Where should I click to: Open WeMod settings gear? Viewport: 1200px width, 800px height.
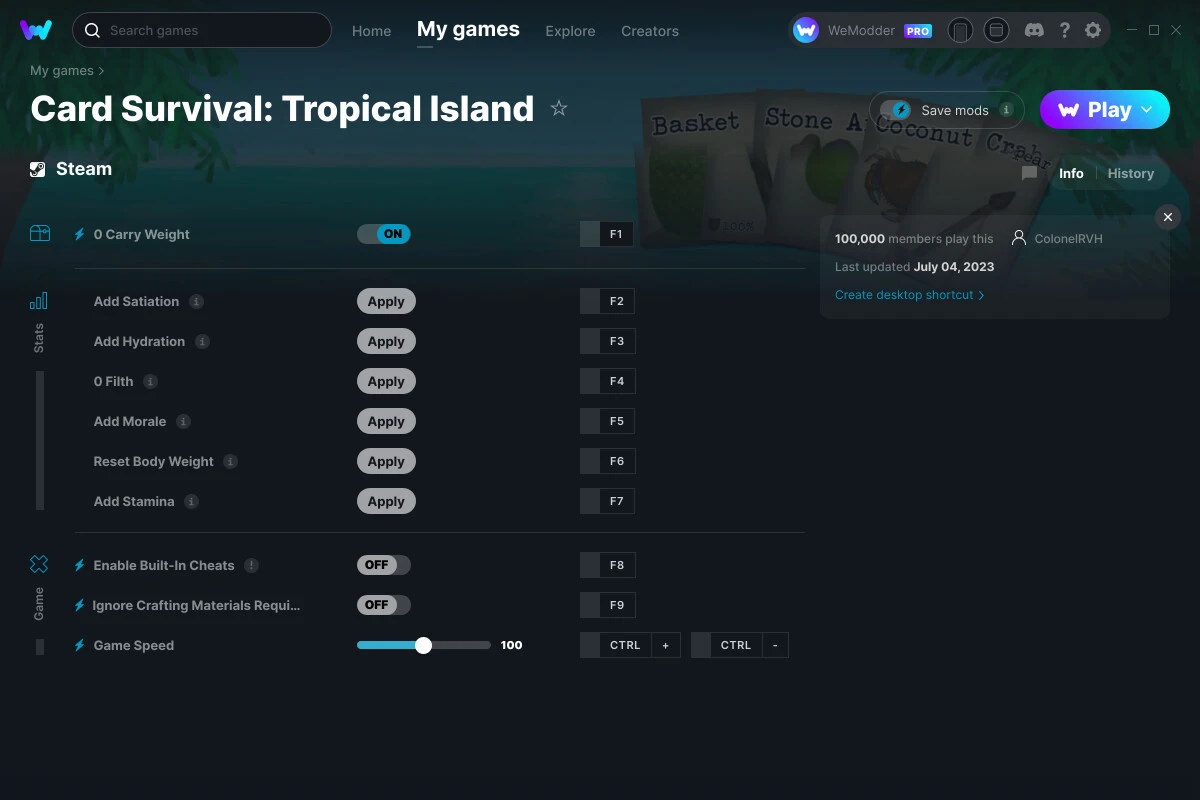1093,30
